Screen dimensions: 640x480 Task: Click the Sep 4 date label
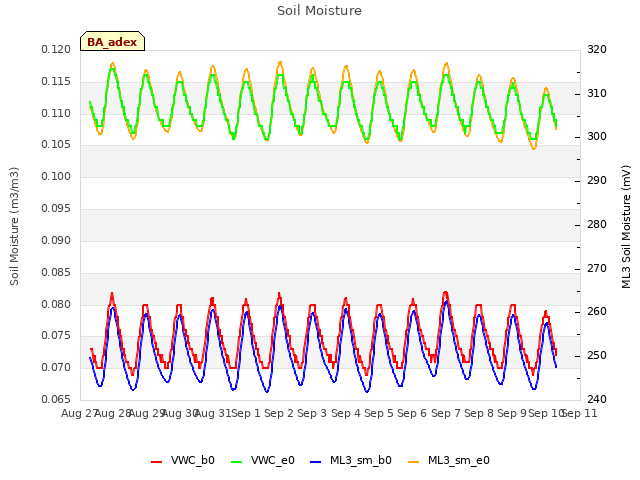[346, 413]
